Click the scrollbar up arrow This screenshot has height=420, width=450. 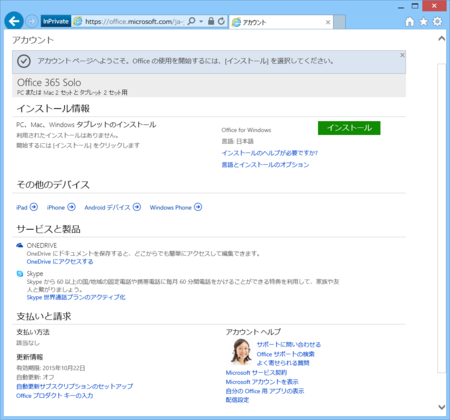click(442, 39)
